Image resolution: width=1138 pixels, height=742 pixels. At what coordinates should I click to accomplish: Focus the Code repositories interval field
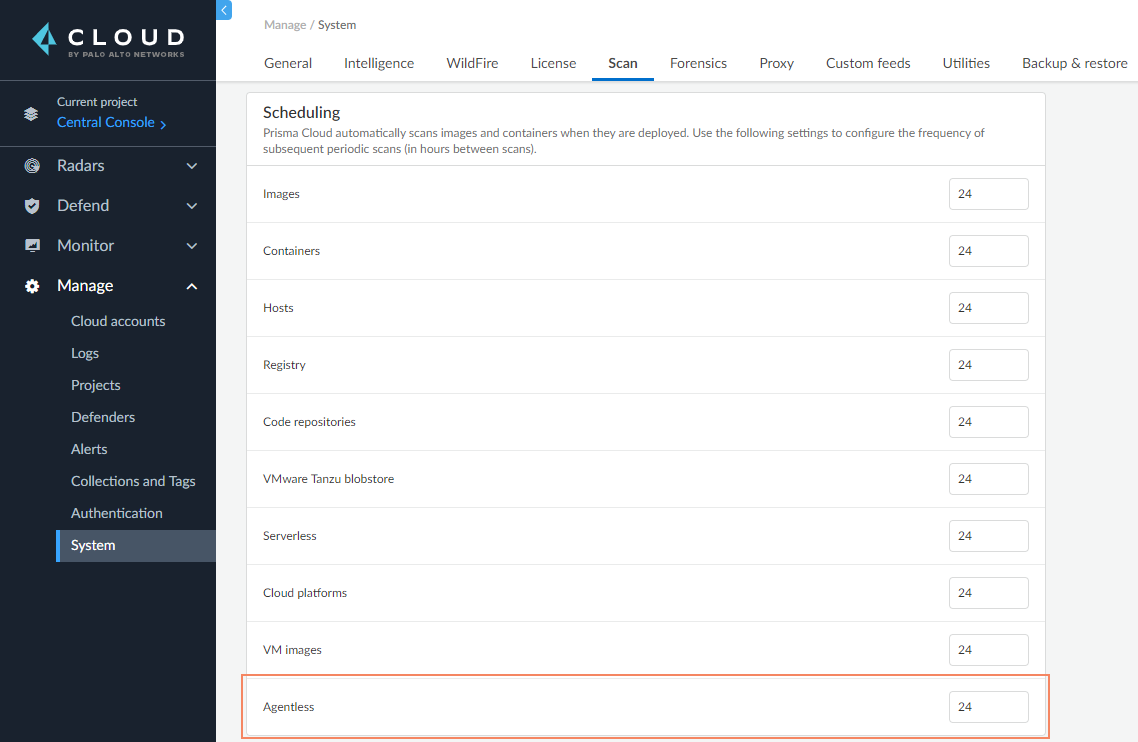click(988, 422)
